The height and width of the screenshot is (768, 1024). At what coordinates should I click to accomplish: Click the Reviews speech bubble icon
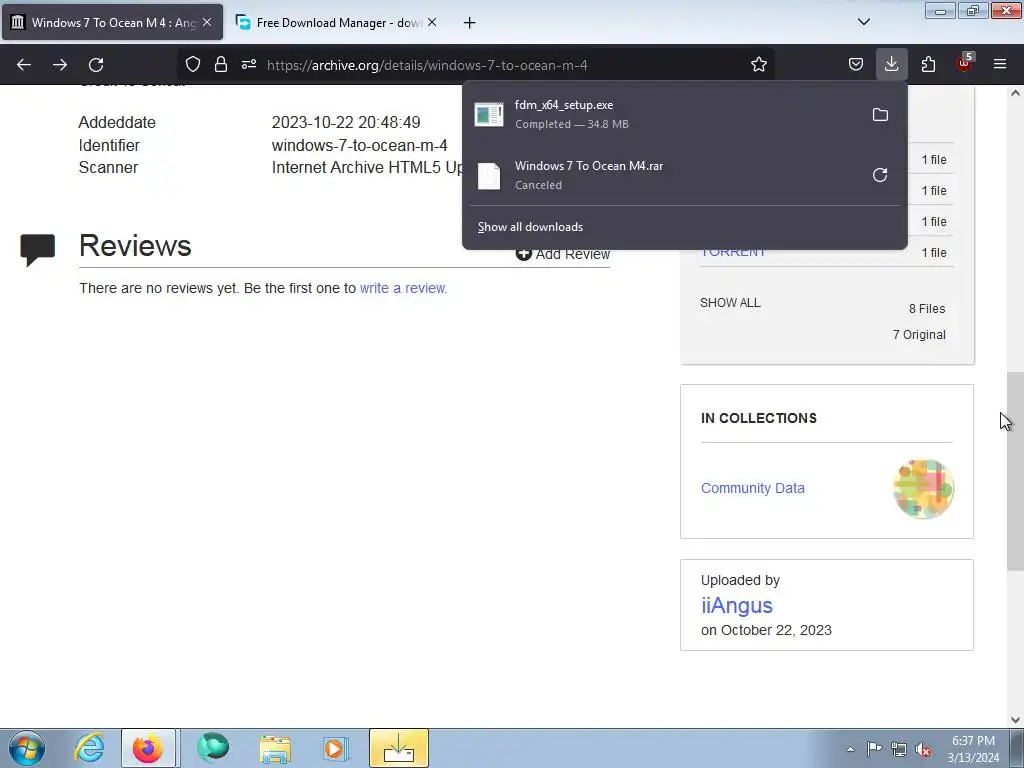pos(38,249)
